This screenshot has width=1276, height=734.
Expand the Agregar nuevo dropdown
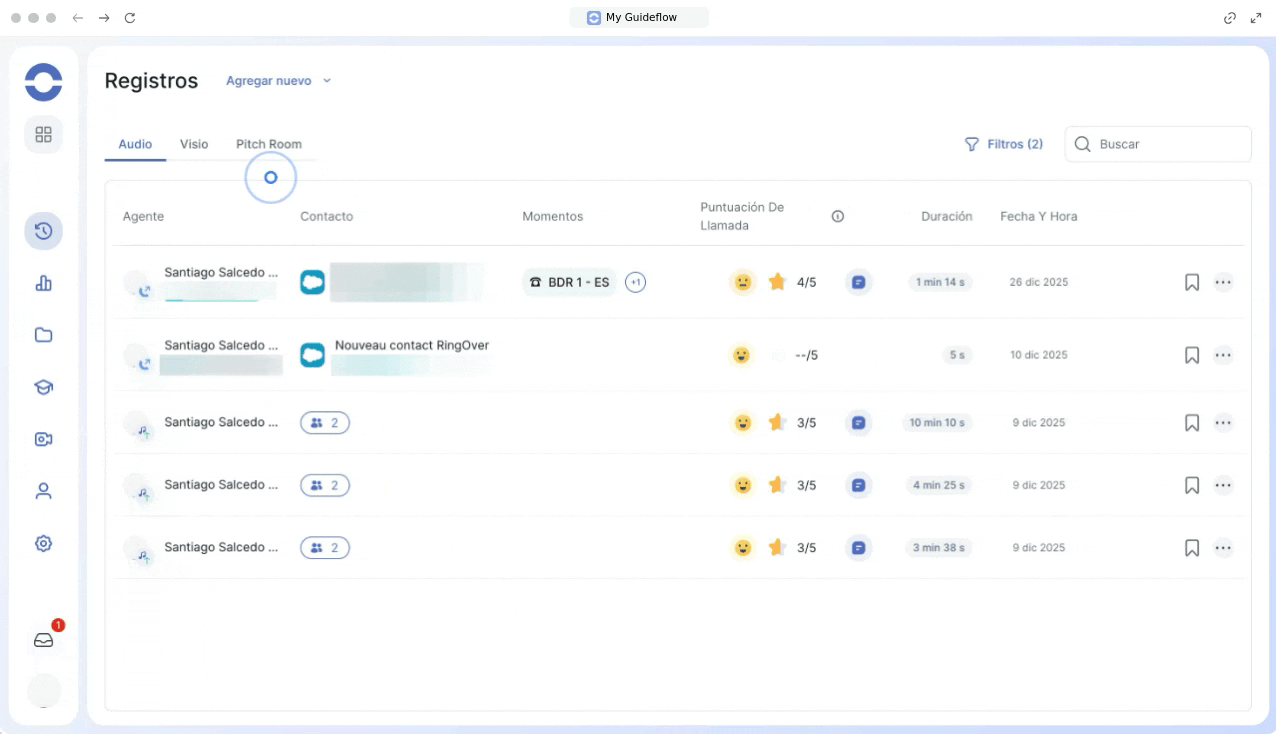(x=278, y=81)
